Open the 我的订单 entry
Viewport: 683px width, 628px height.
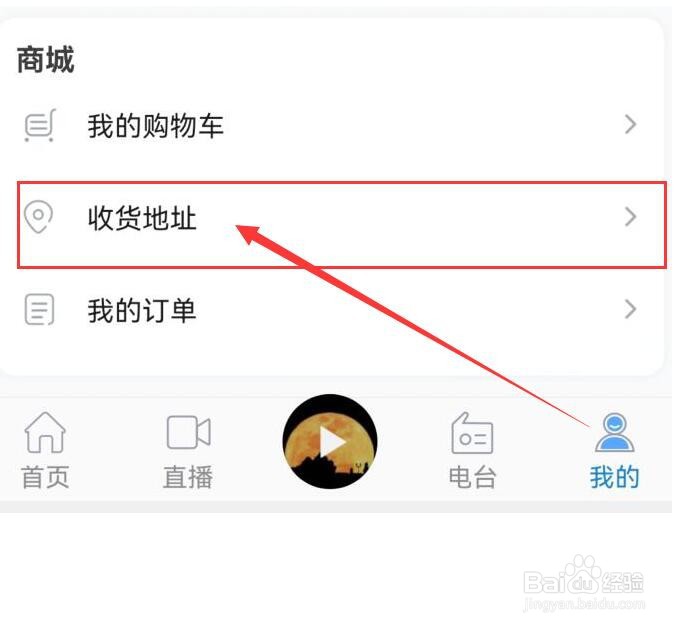point(331,310)
